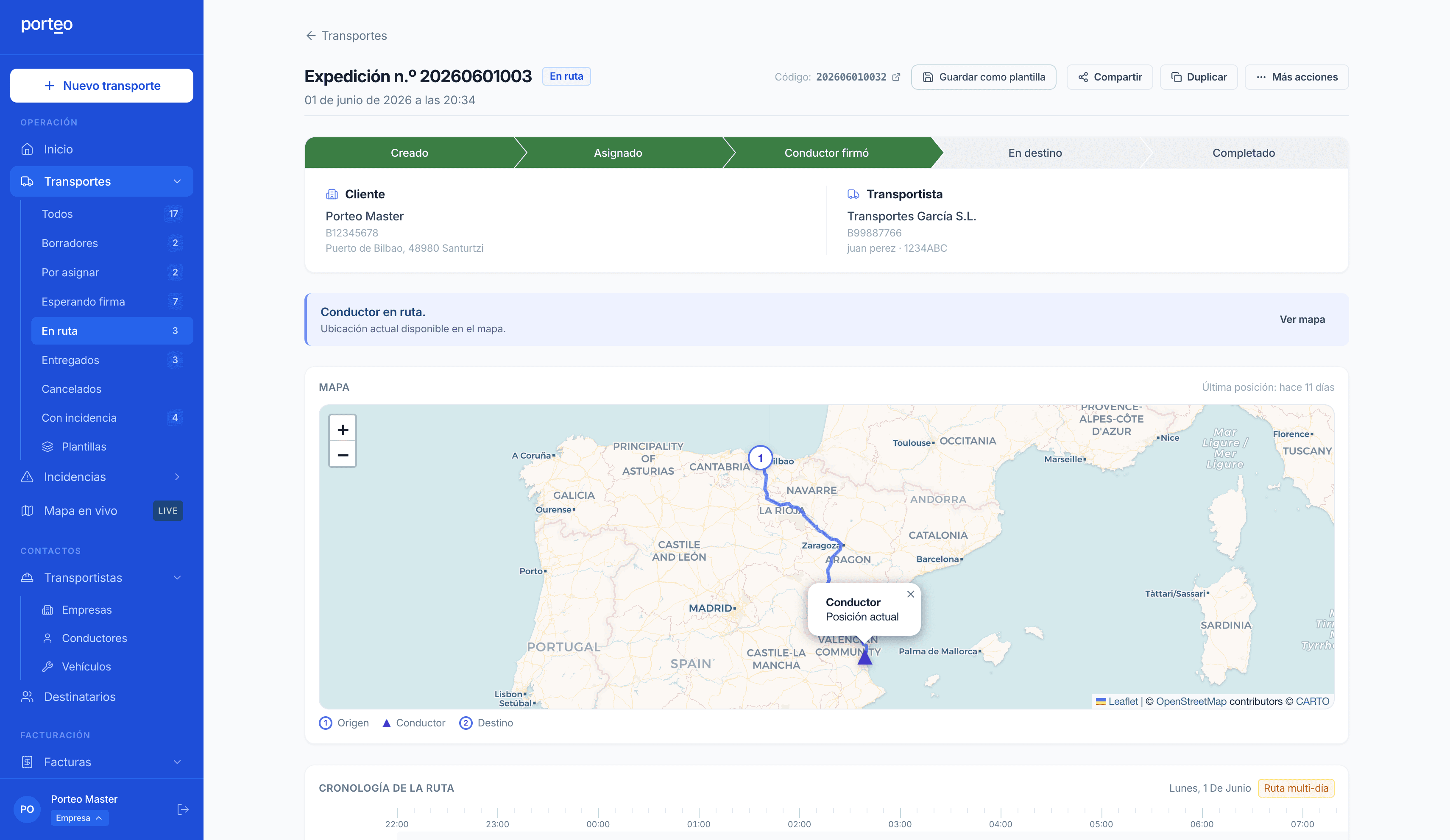Image resolution: width=1450 pixels, height=840 pixels.
Task: Click the Cliente building icon
Action: pos(332,195)
